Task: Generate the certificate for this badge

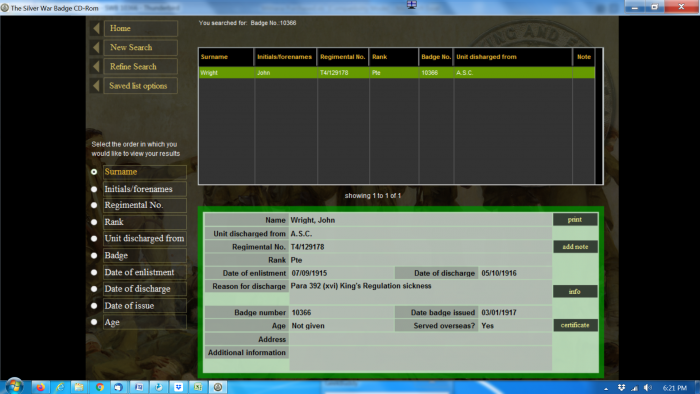Action: (575, 325)
